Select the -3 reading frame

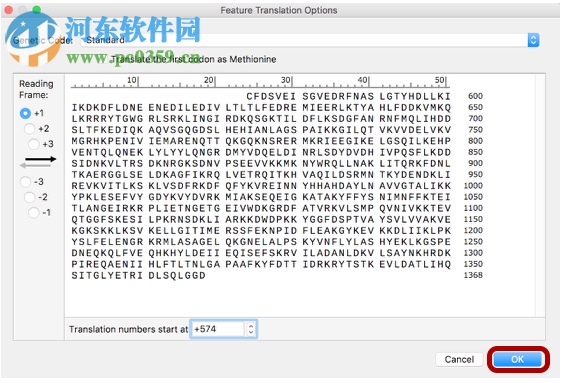click(25, 182)
